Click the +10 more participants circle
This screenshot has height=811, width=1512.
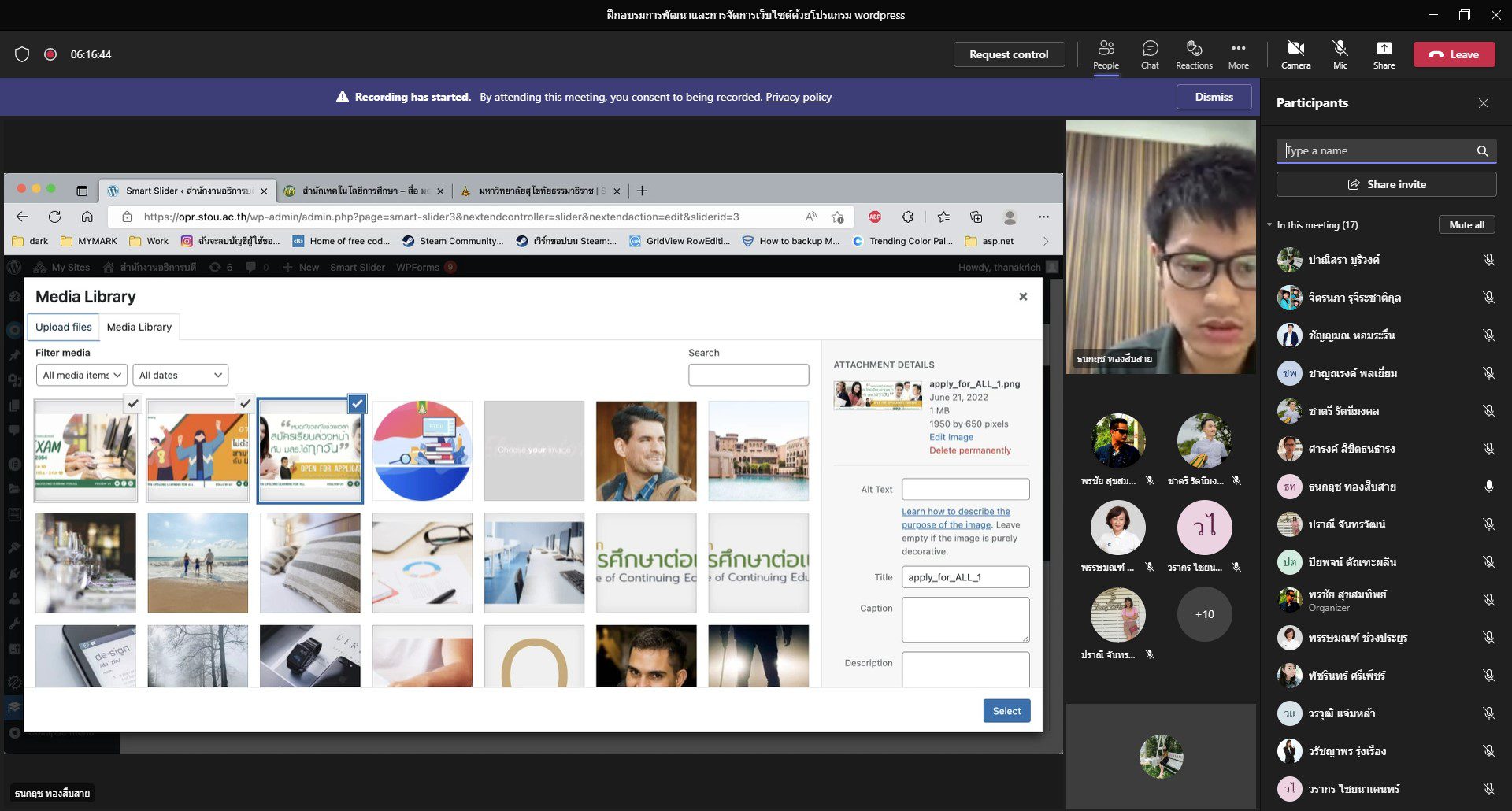[x=1204, y=614]
